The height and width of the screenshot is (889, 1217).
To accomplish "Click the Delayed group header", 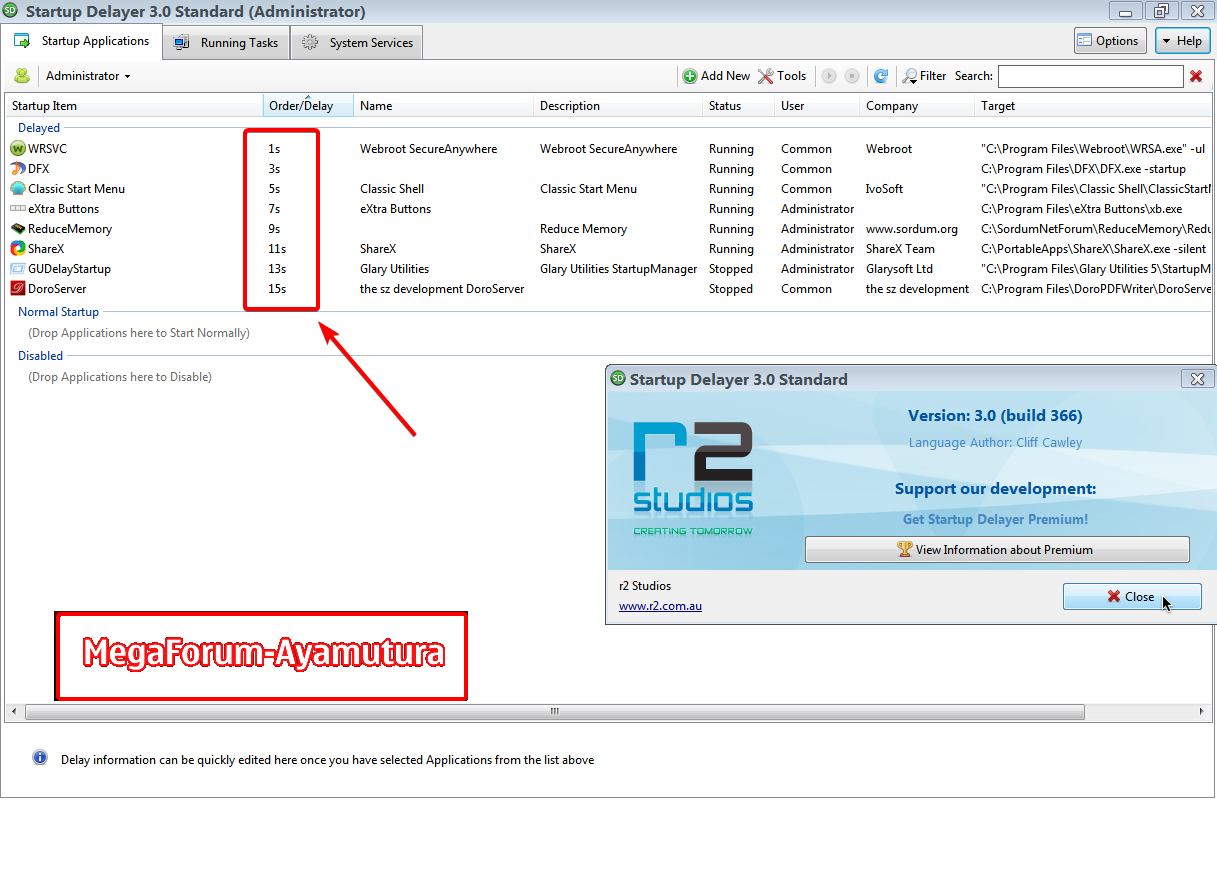I will tap(39, 128).
